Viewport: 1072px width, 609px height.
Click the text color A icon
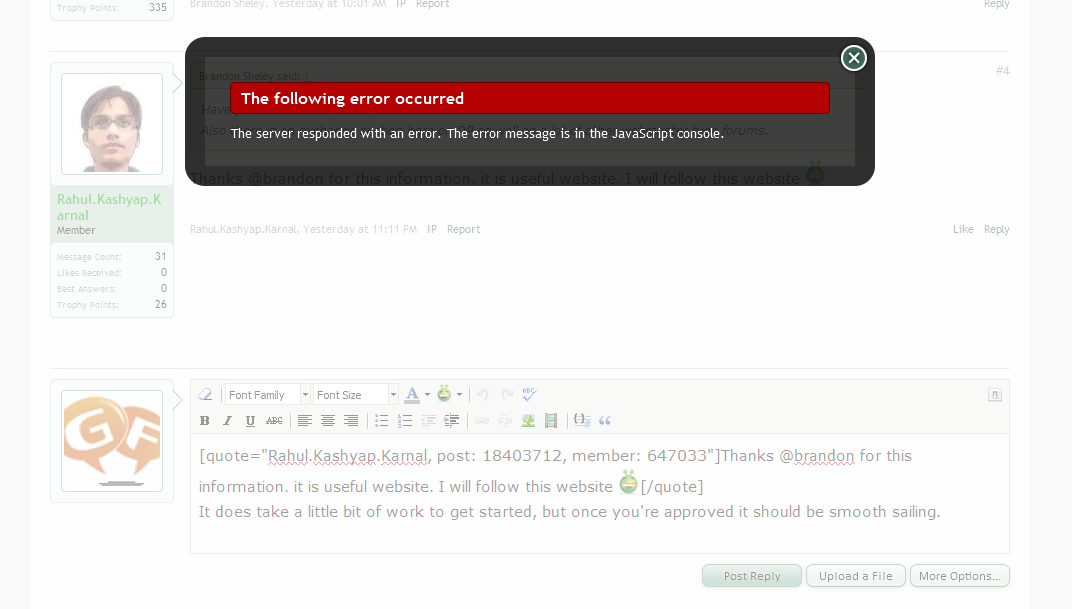412,394
